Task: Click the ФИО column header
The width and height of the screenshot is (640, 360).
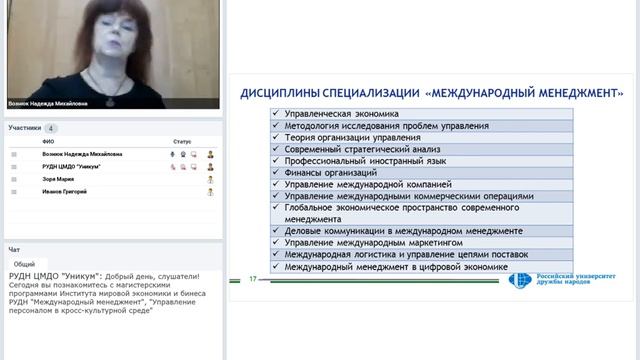Action: coord(48,142)
